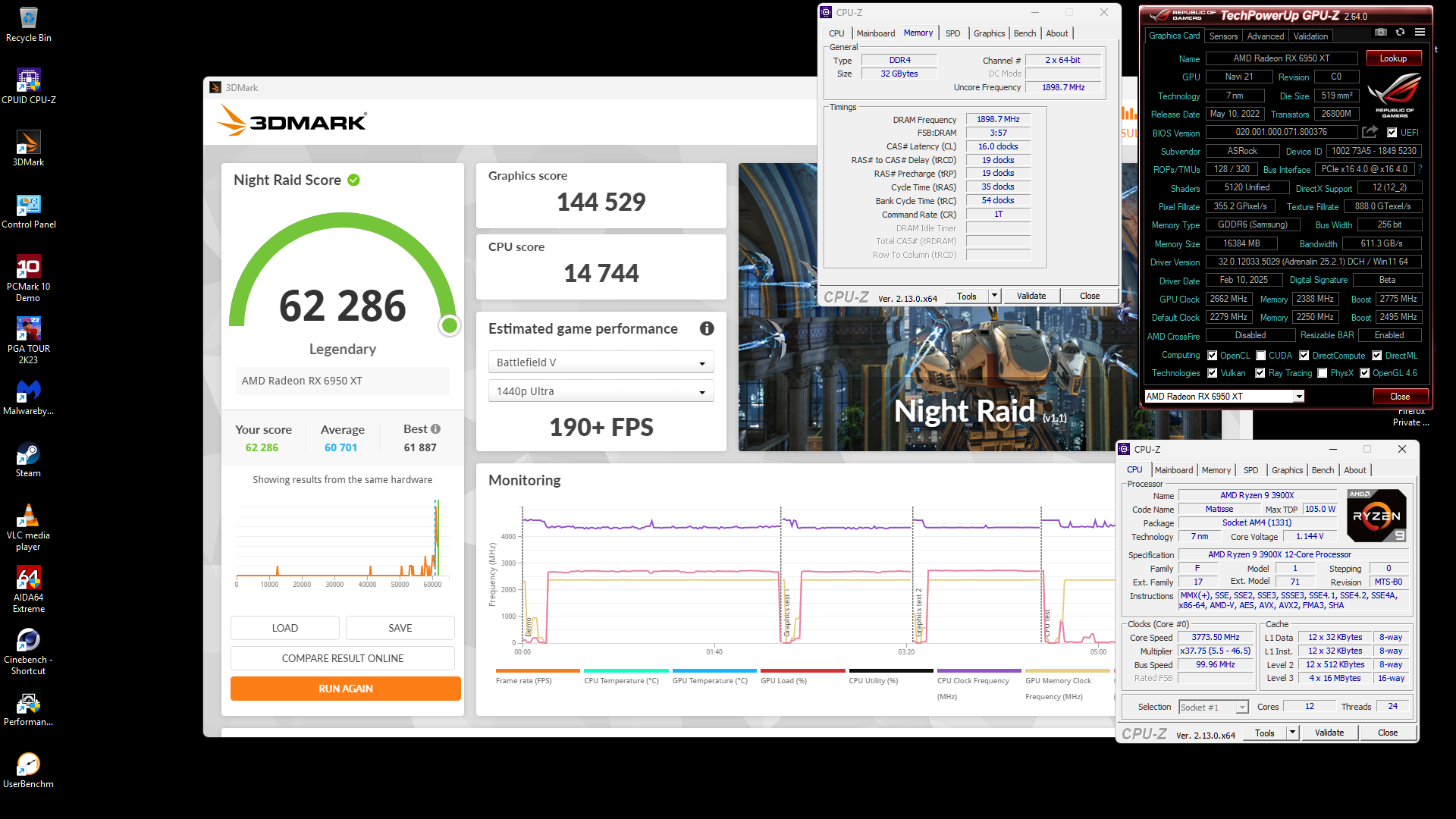
Task: Select the VLC media player desktop icon
Action: tap(28, 527)
